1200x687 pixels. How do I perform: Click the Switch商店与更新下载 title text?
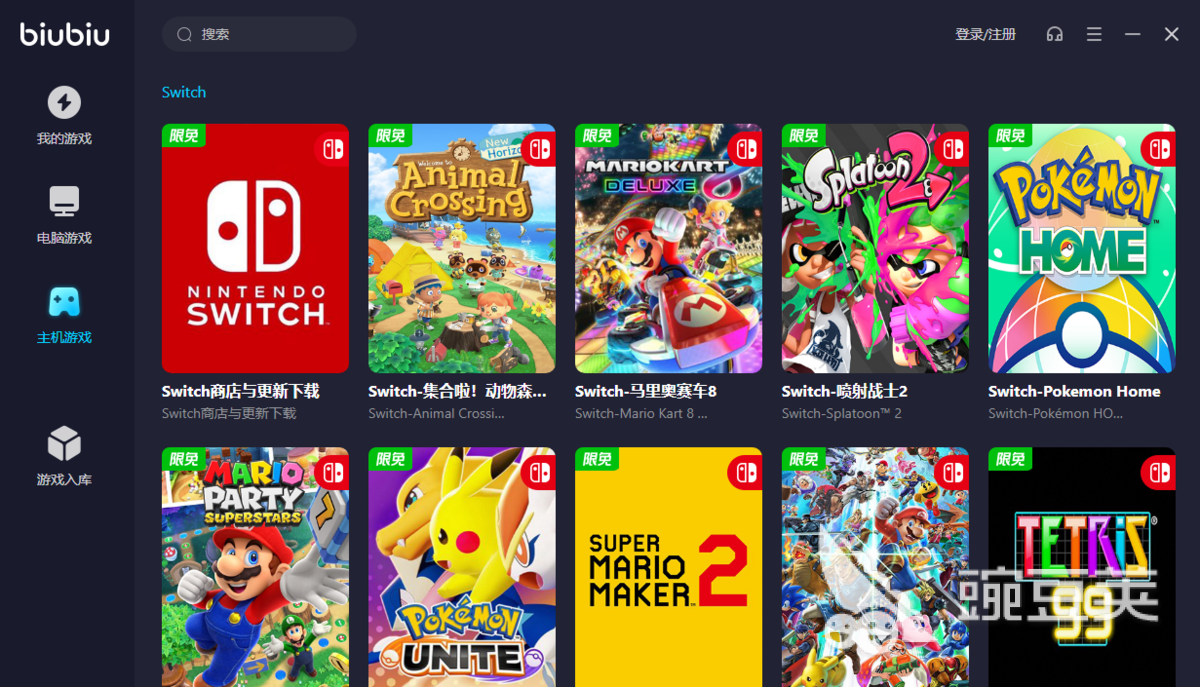(241, 391)
